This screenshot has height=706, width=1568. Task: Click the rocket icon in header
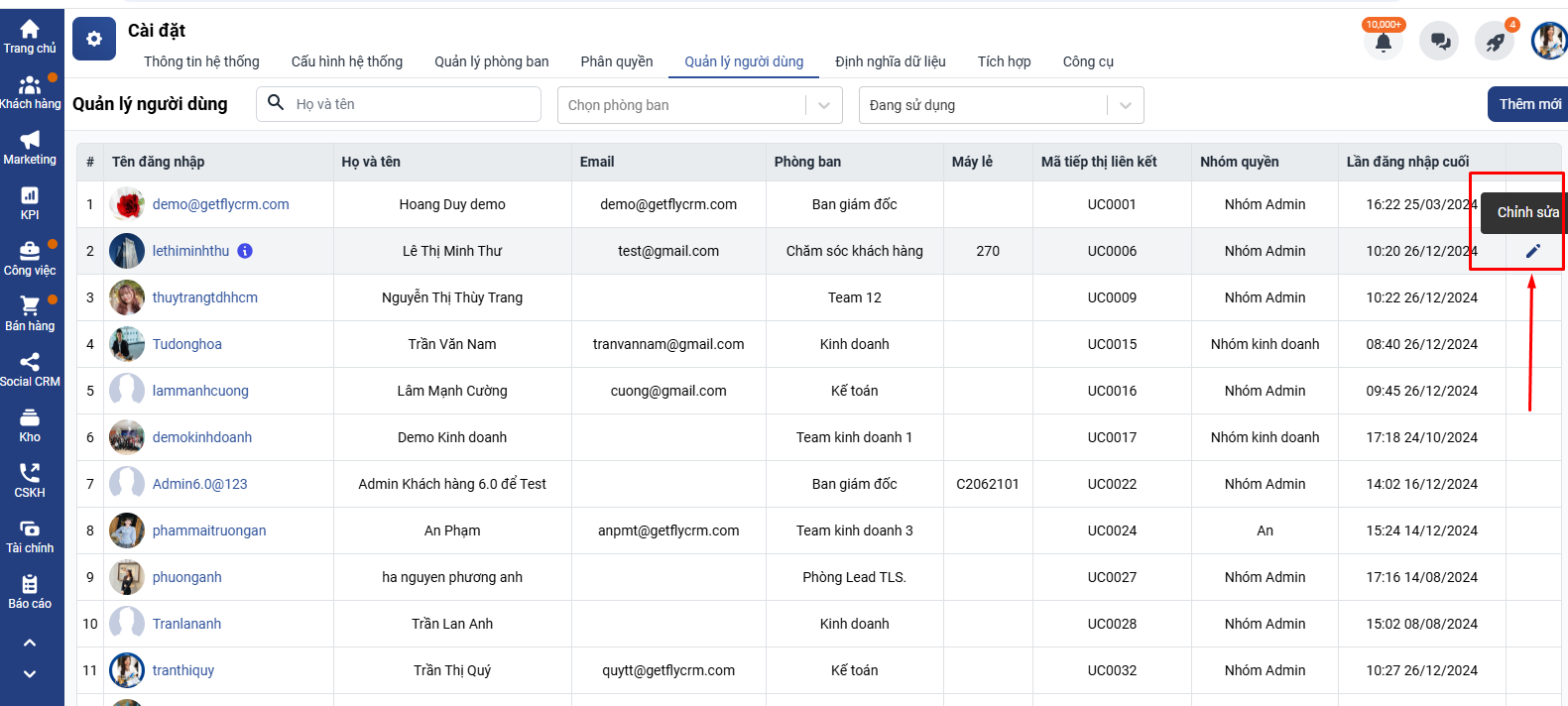click(1495, 42)
